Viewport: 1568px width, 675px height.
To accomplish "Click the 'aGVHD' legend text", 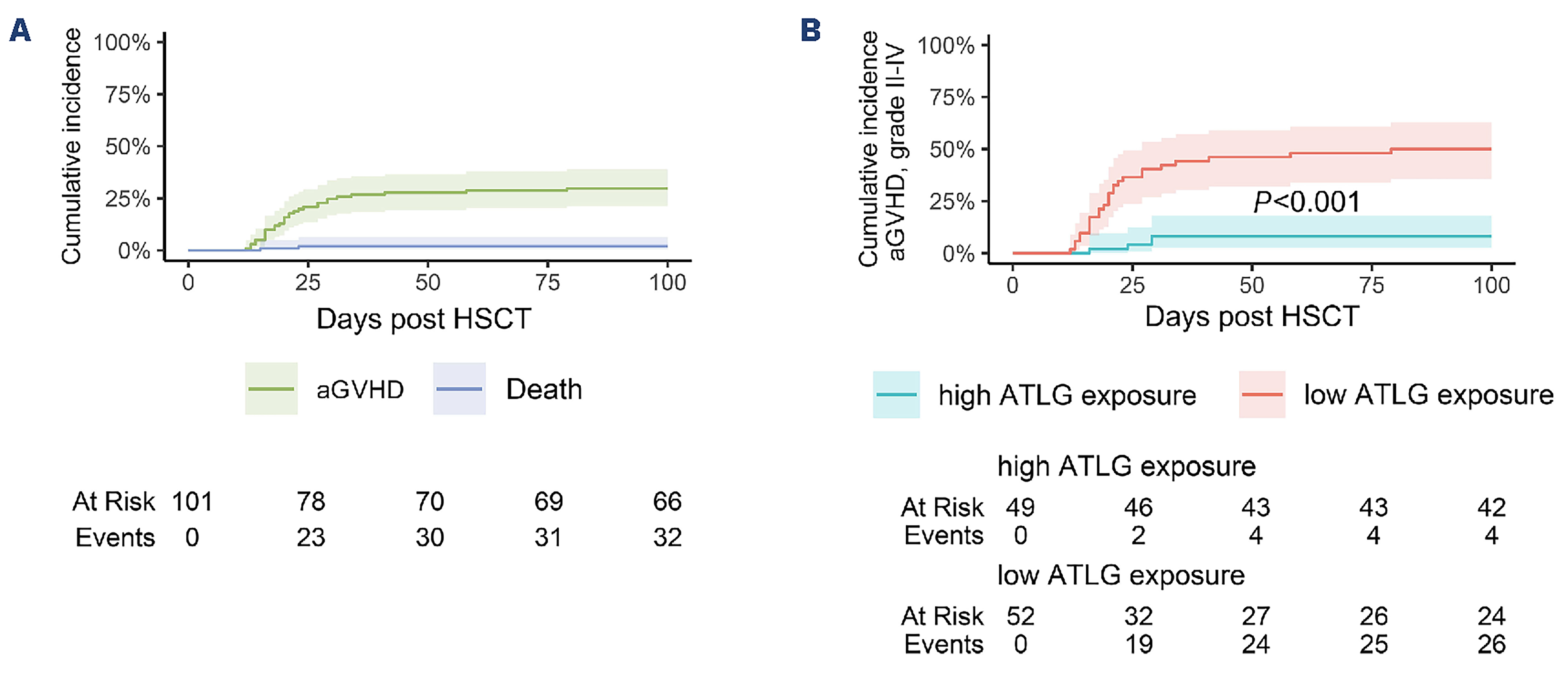I will [360, 390].
